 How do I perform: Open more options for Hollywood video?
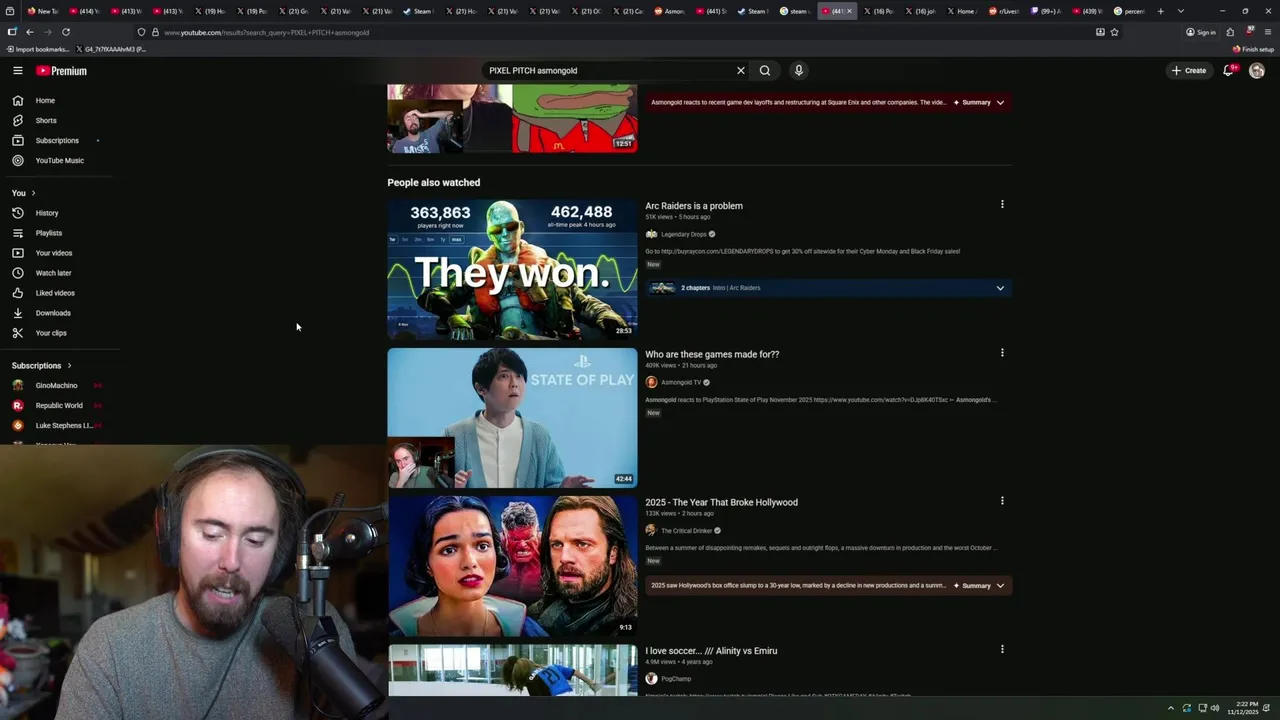[x=1002, y=500]
